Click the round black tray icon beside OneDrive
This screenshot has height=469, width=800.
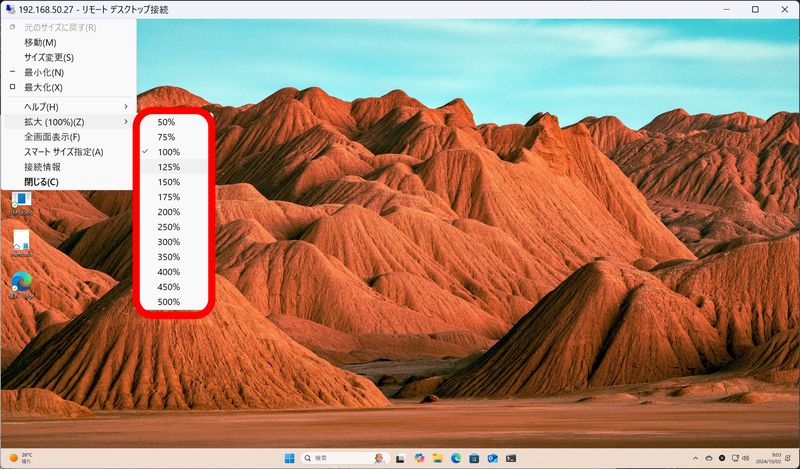click(x=722, y=458)
